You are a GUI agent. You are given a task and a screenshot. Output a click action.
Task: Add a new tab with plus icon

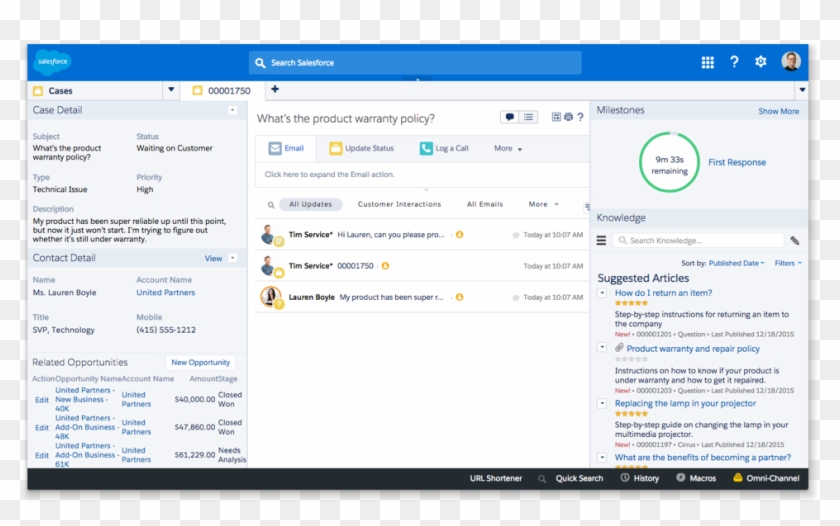pyautogui.click(x=275, y=89)
